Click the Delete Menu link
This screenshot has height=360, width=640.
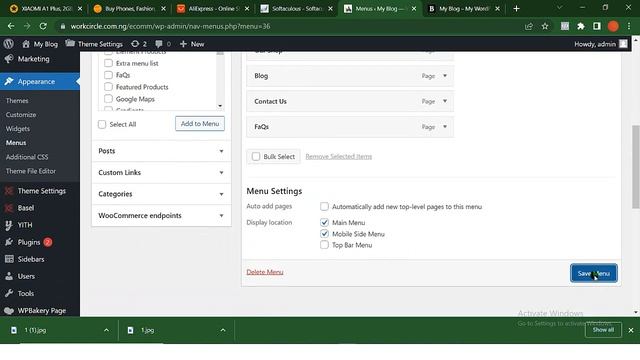click(265, 272)
